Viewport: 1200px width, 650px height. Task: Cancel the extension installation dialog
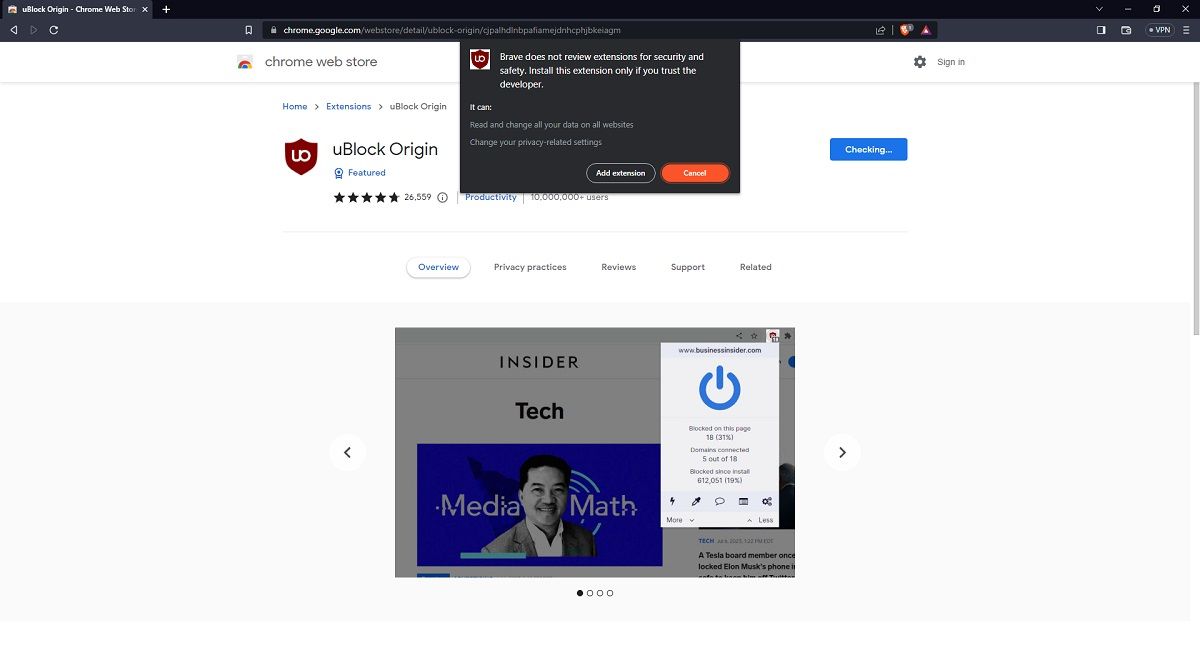(695, 172)
